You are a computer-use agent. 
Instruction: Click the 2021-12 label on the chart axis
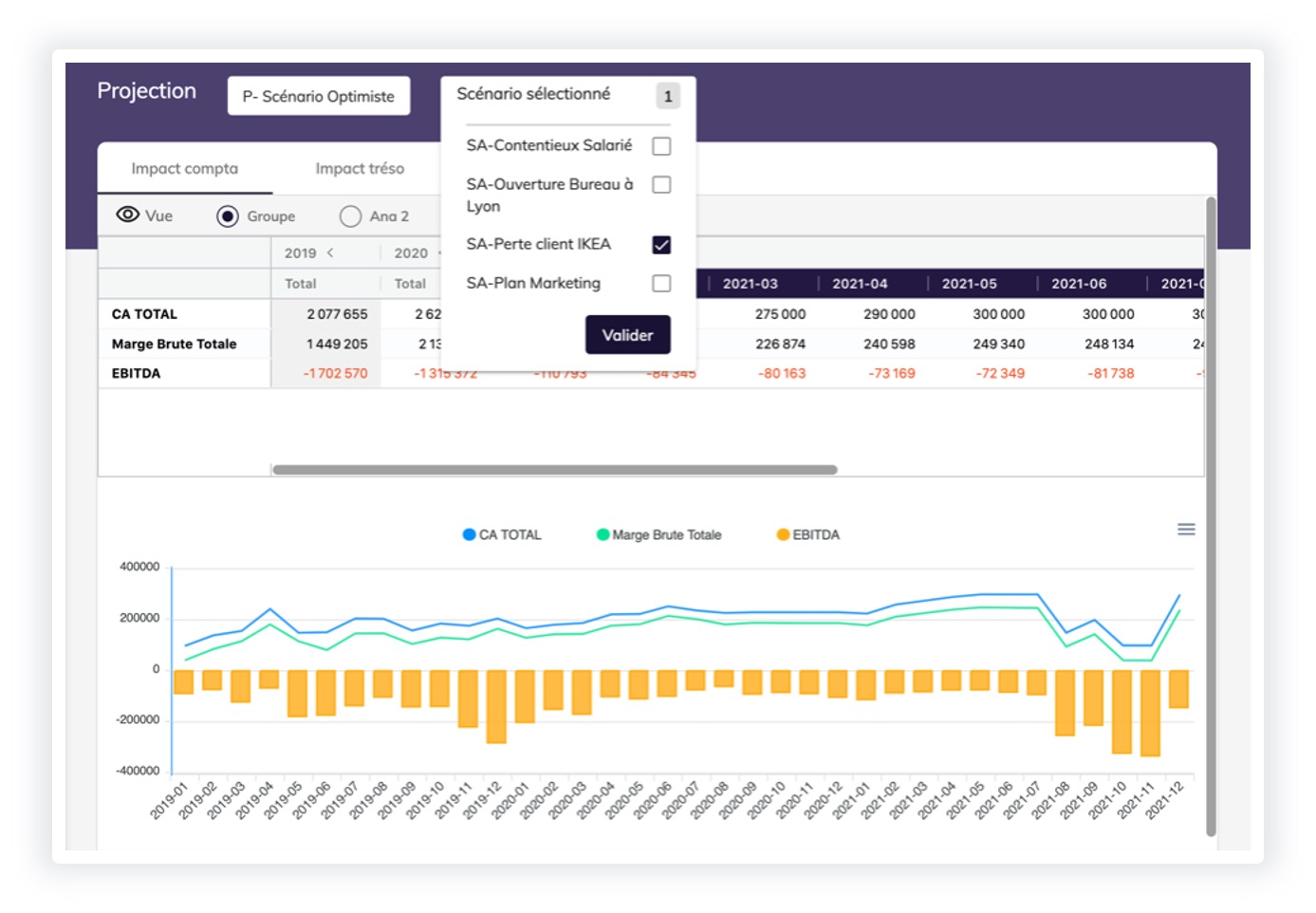pyautogui.click(x=1164, y=800)
